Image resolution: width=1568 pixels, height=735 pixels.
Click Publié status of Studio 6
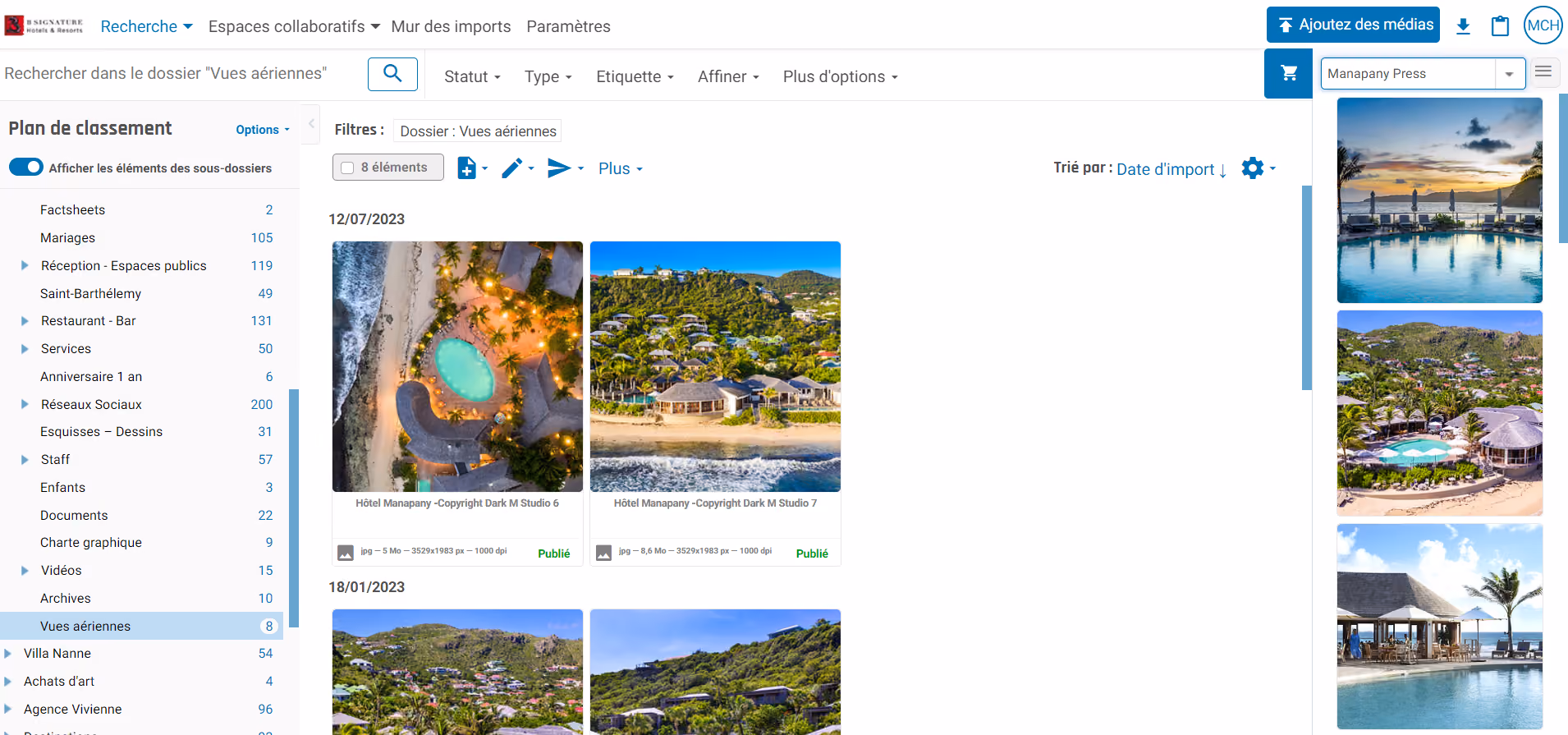(x=553, y=554)
